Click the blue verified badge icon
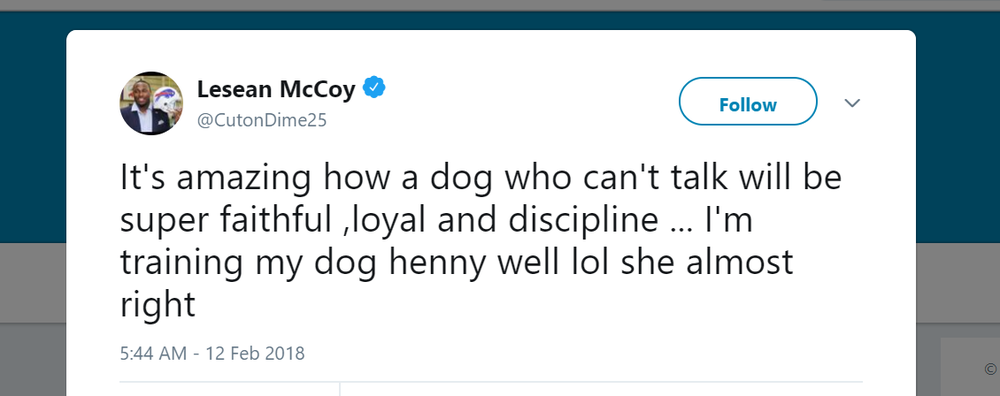This screenshot has width=1000, height=396. (x=374, y=87)
